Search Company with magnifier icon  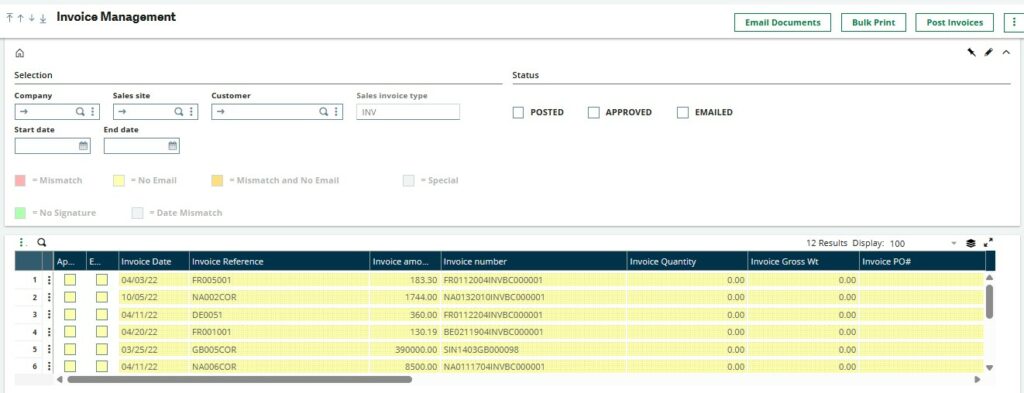pos(80,112)
